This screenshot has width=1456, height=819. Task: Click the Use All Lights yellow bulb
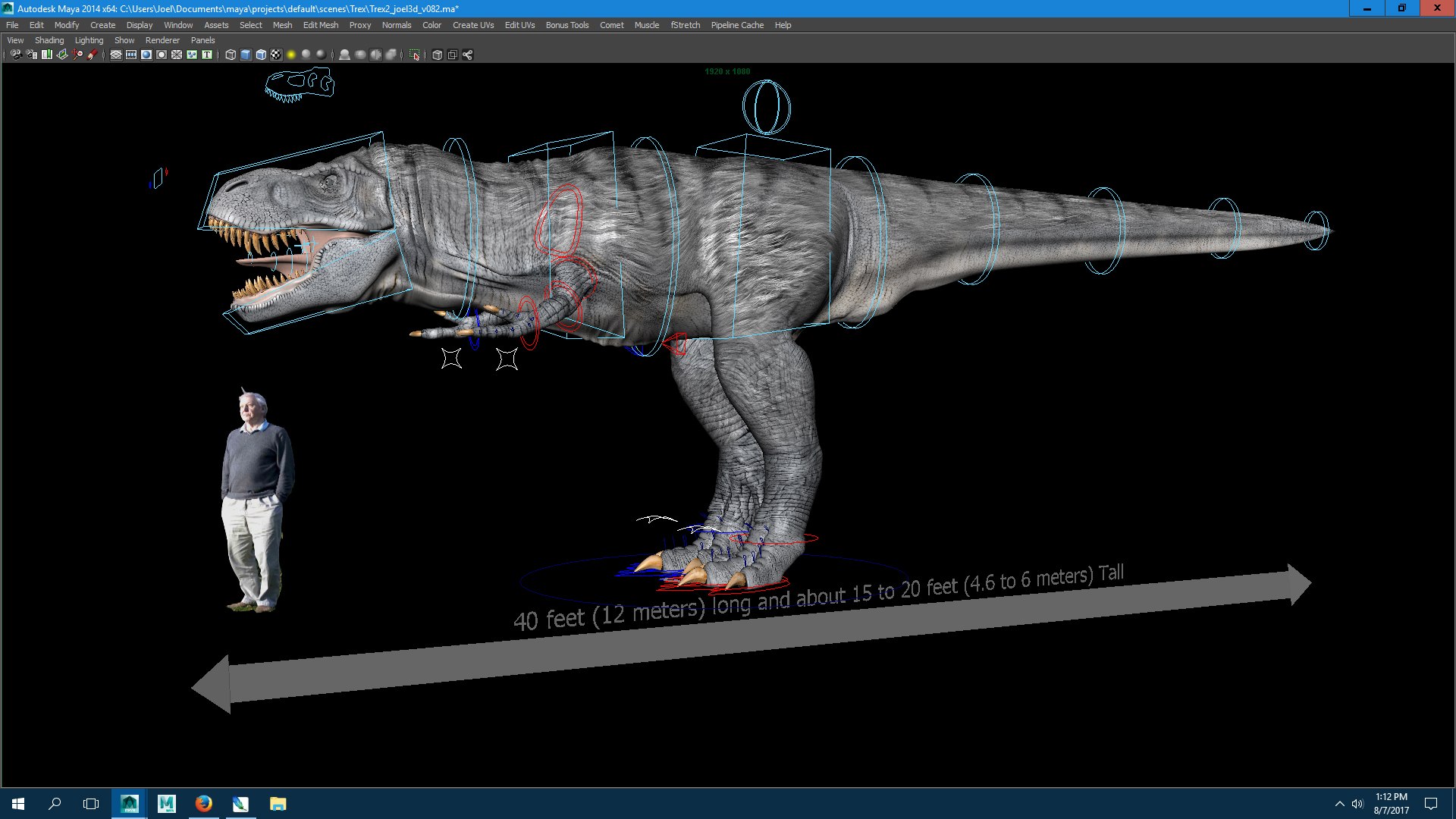291,55
